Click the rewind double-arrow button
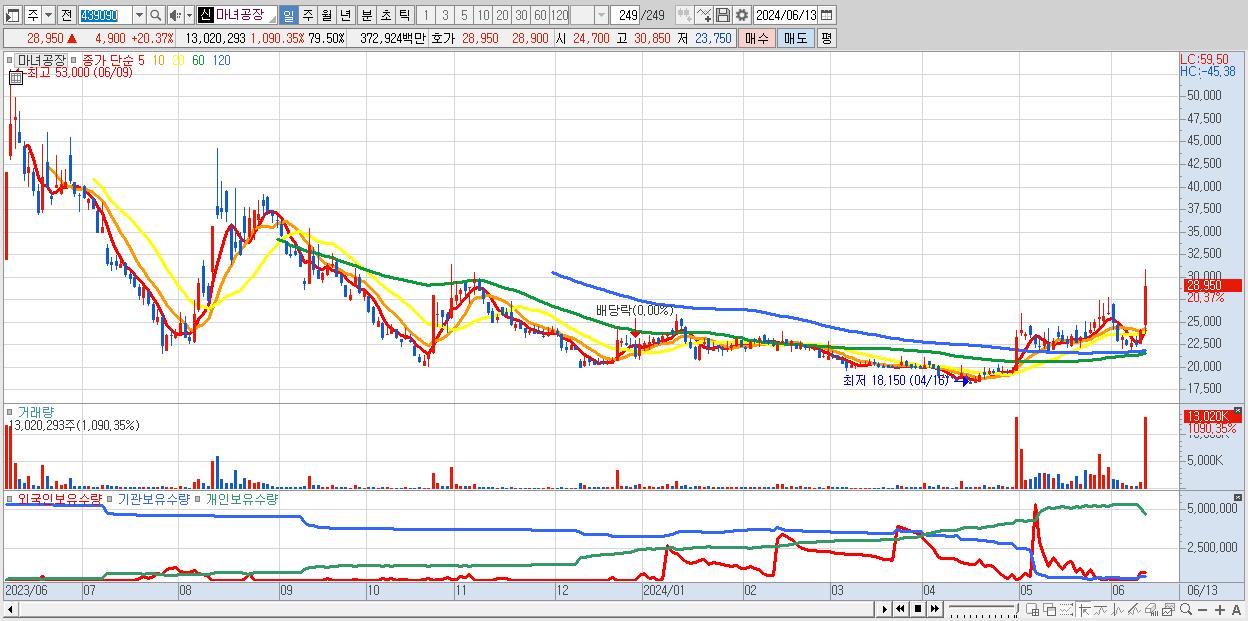The width and height of the screenshot is (1248, 621). coord(900,609)
